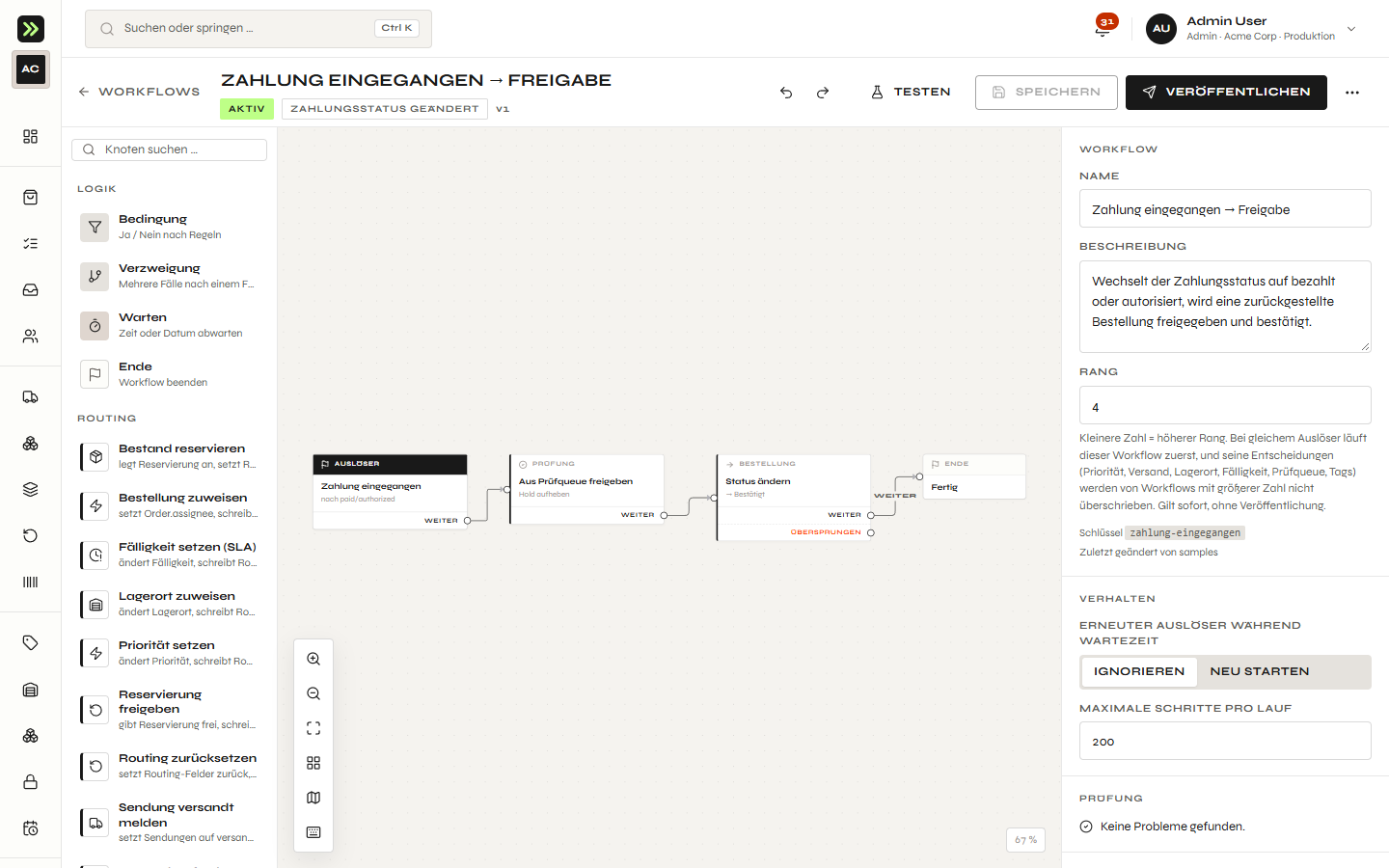This screenshot has height=868, width=1389.
Task: Click the Maximale Schritte pro Lauf field
Action: coord(1225,742)
